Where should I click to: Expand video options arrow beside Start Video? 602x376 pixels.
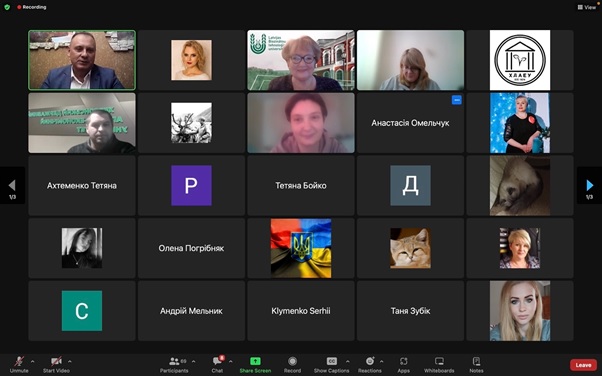pos(69,361)
